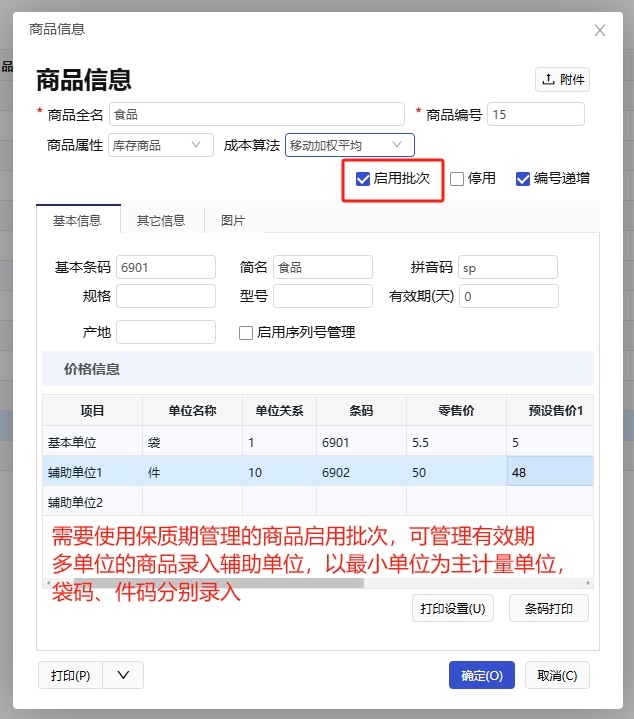The image size is (634, 719).
Task: Open the 图片 tab
Action: click(x=233, y=221)
